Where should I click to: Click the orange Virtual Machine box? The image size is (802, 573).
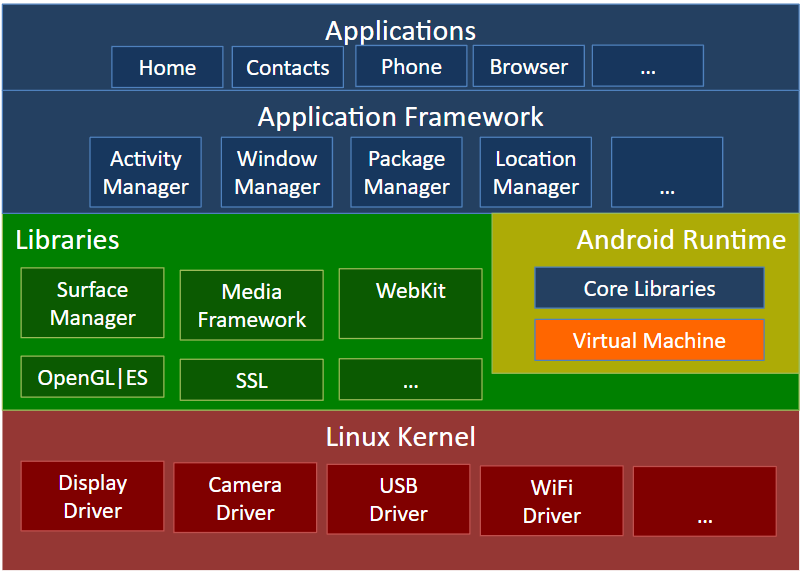pos(650,340)
